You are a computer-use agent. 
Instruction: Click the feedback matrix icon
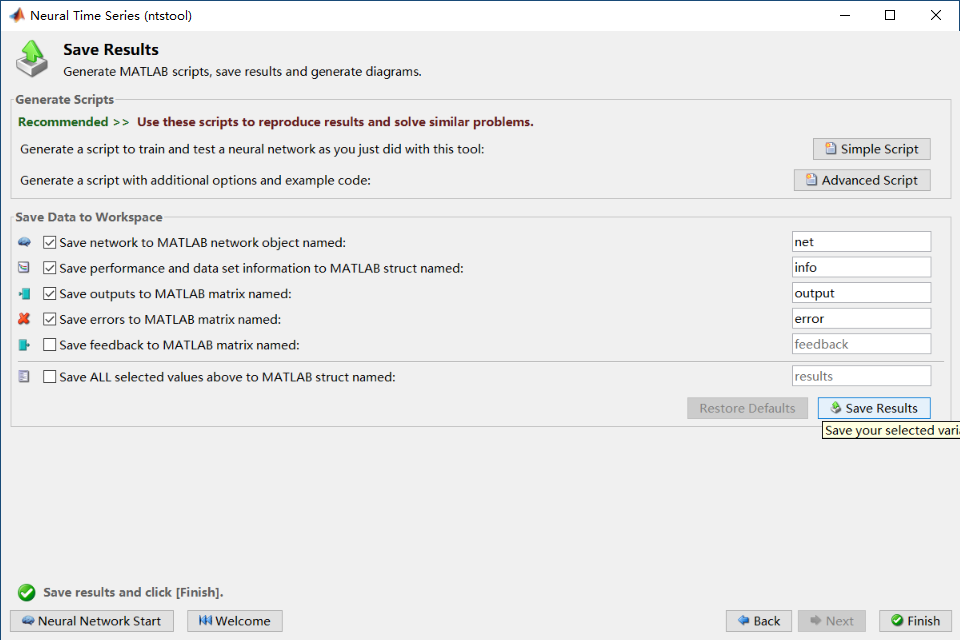pos(25,345)
